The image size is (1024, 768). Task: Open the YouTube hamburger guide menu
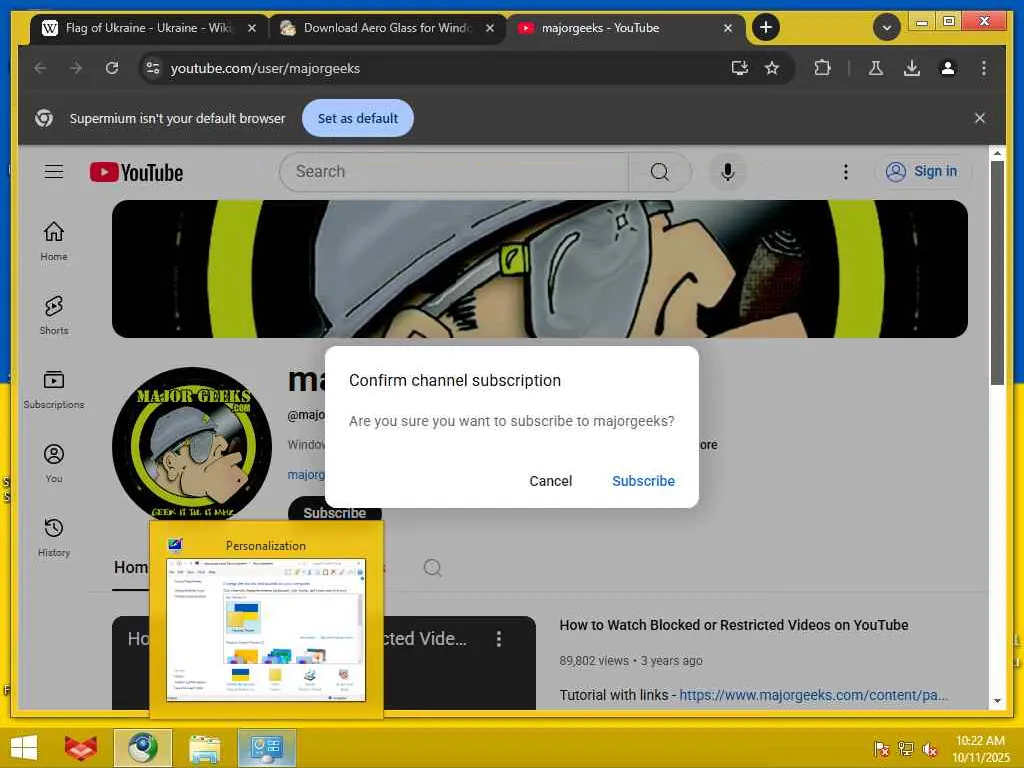click(54, 172)
